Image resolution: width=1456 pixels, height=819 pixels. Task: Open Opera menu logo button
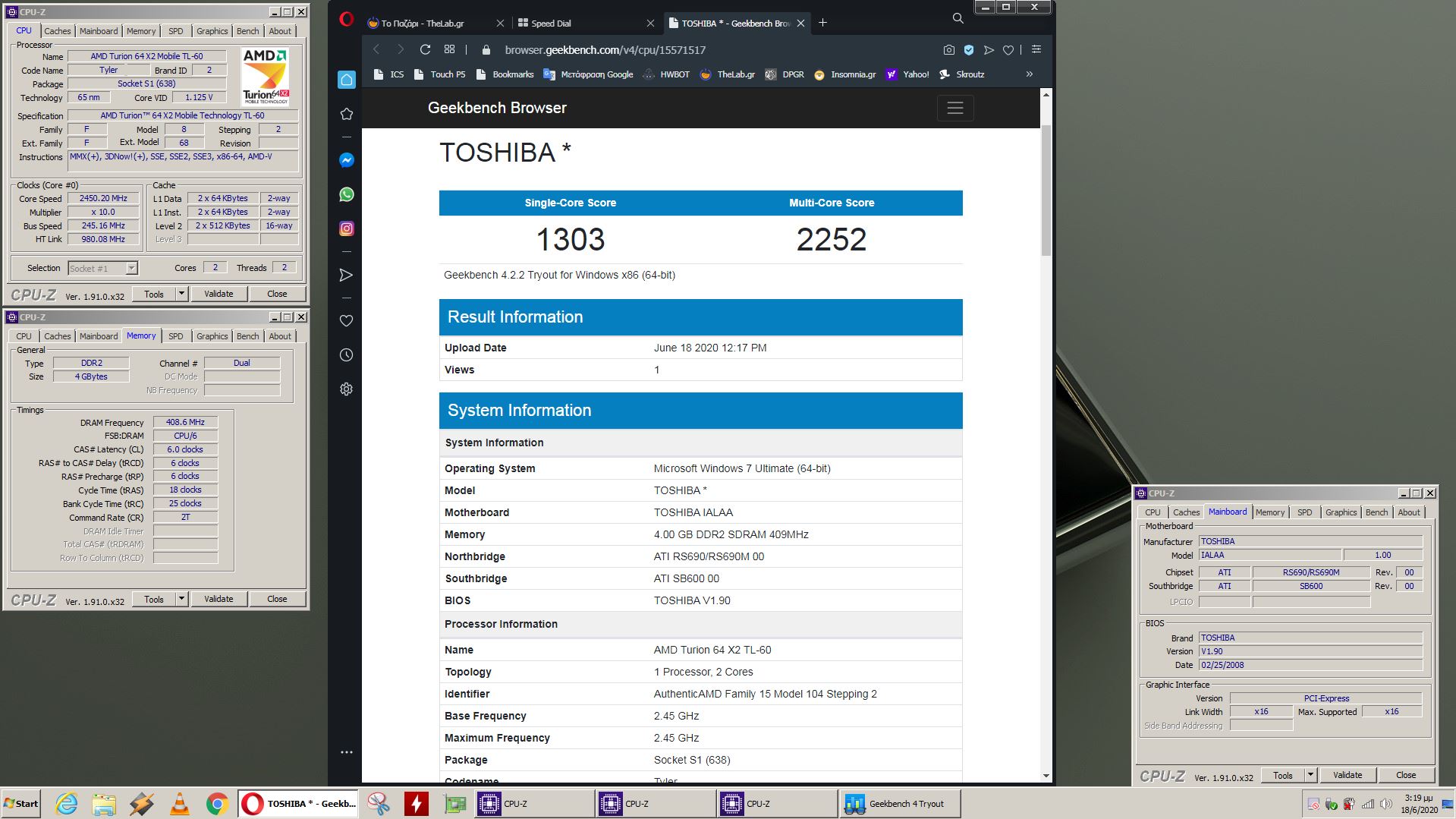tap(346, 20)
